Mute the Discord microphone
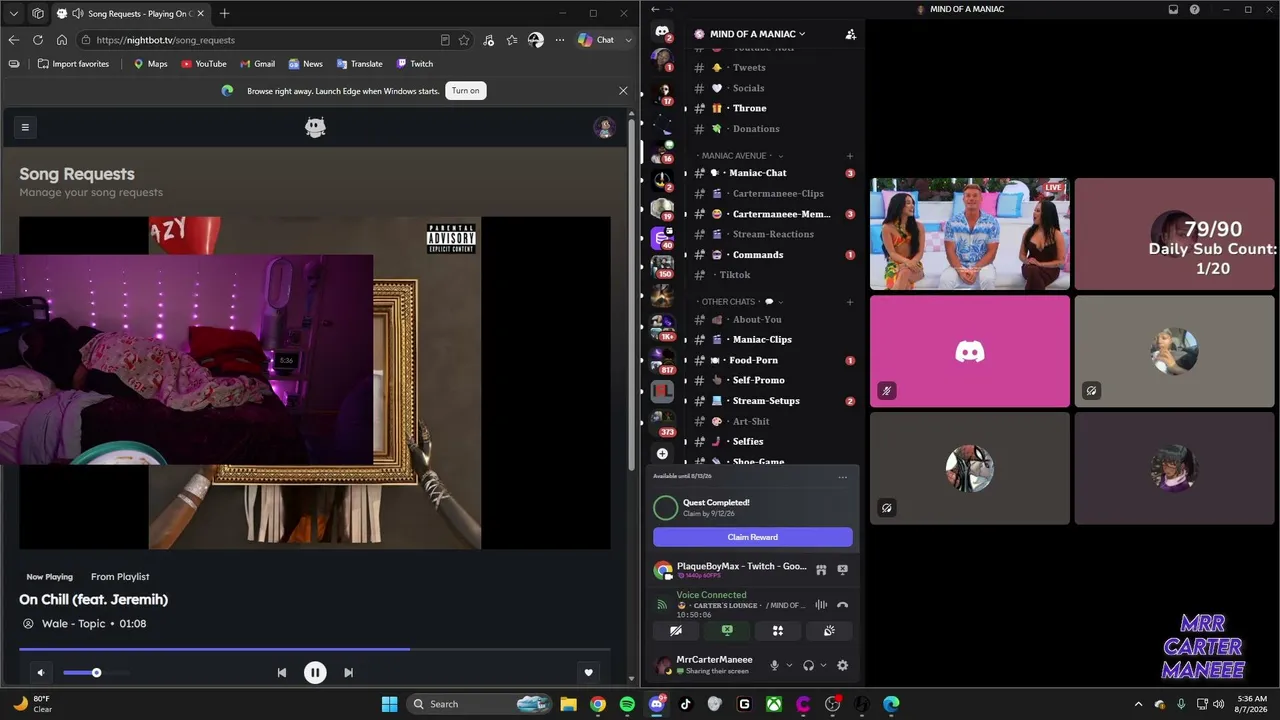The height and width of the screenshot is (720, 1280). 774,666
